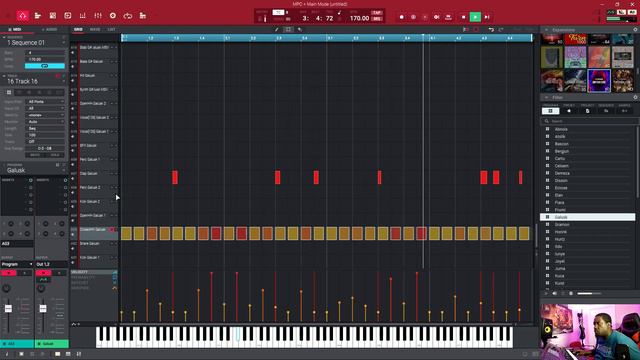This screenshot has height=360, width=640.
Task: Click the TAP tempo button
Action: 377,13
